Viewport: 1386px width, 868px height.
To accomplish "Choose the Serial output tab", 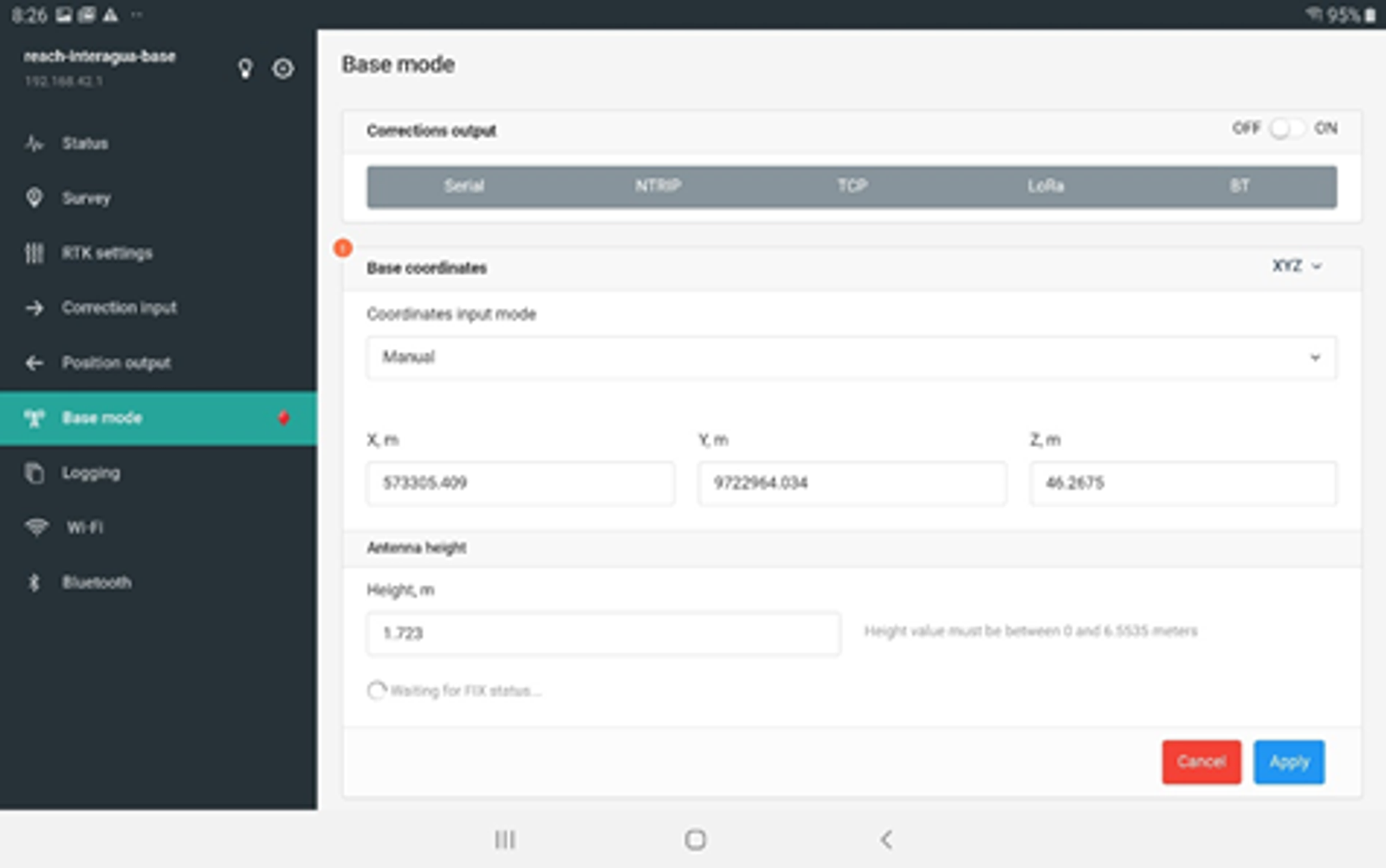I will 464,186.
